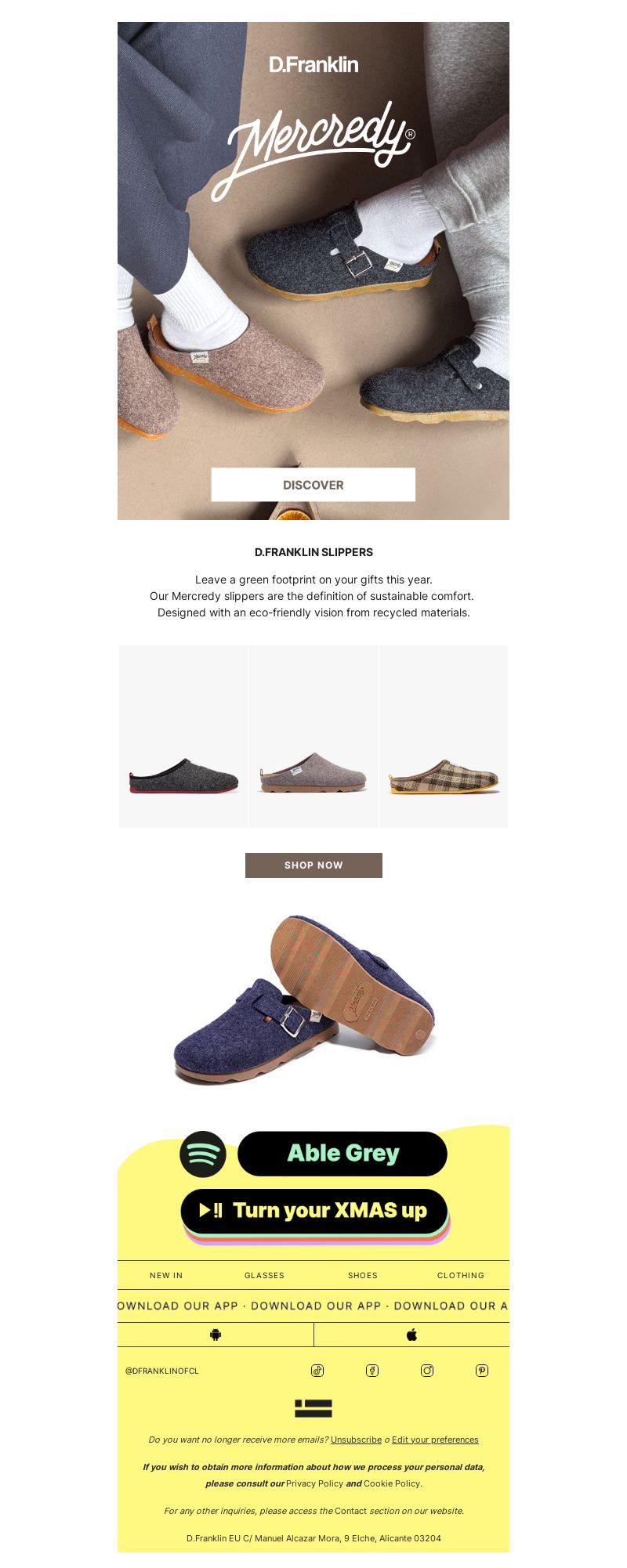Visit the TikTok social icon
The height and width of the screenshot is (1568, 627).
(x=317, y=1371)
